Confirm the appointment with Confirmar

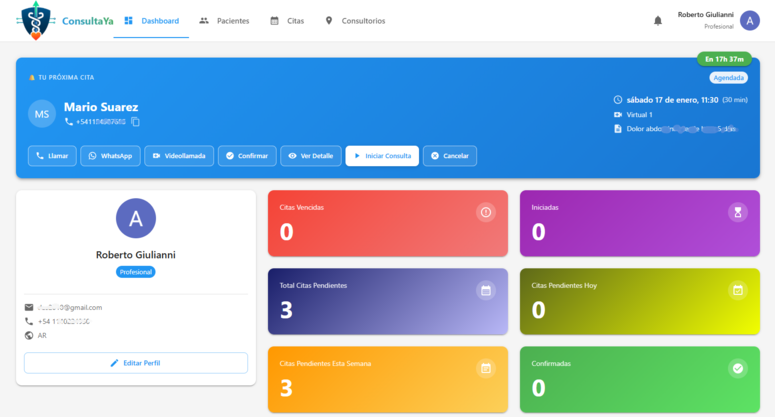pyautogui.click(x=247, y=156)
